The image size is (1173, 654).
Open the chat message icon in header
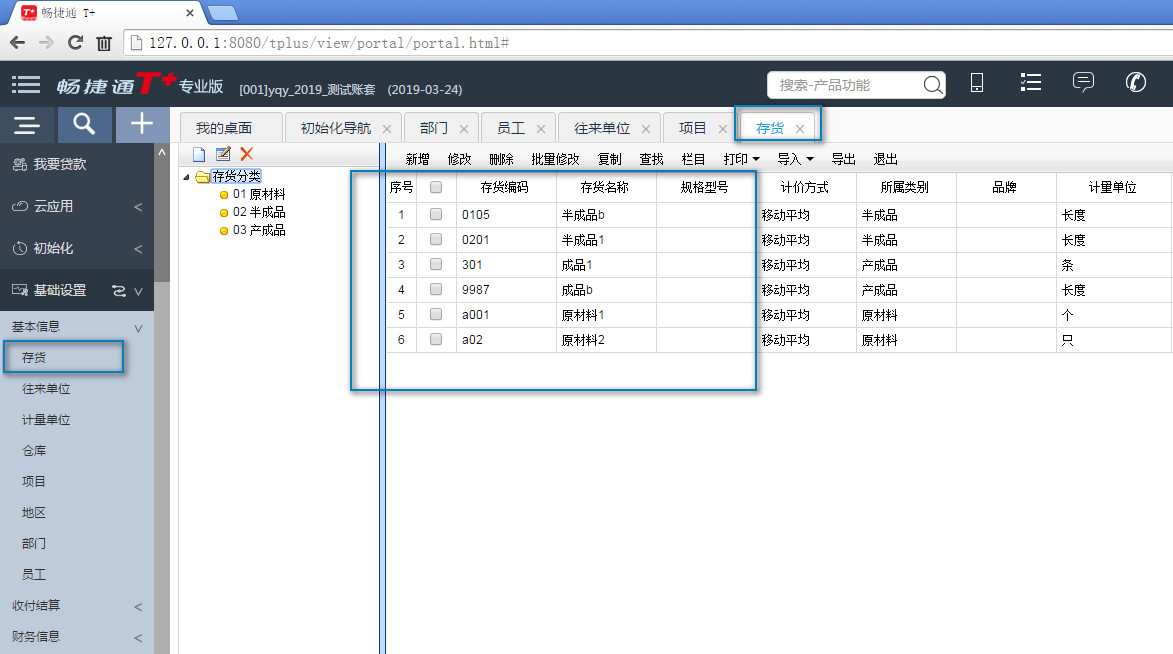pyautogui.click(x=1083, y=83)
